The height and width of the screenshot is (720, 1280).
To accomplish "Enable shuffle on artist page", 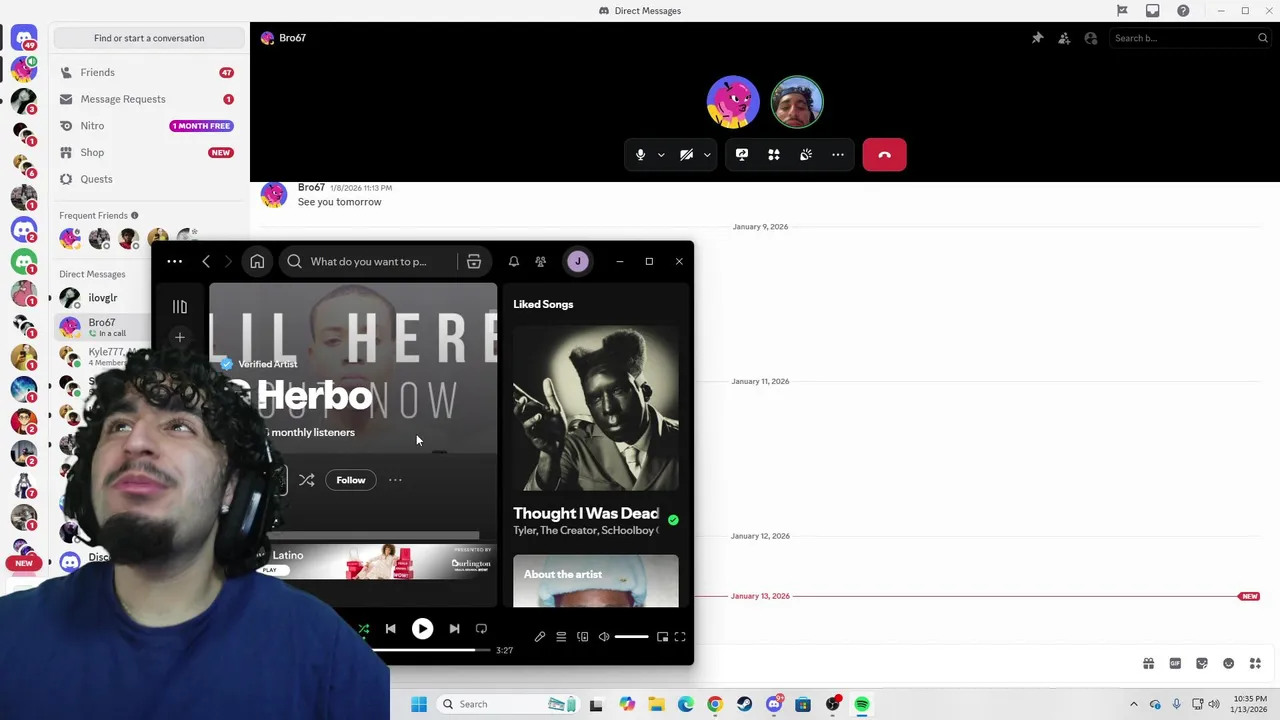I will [306, 480].
